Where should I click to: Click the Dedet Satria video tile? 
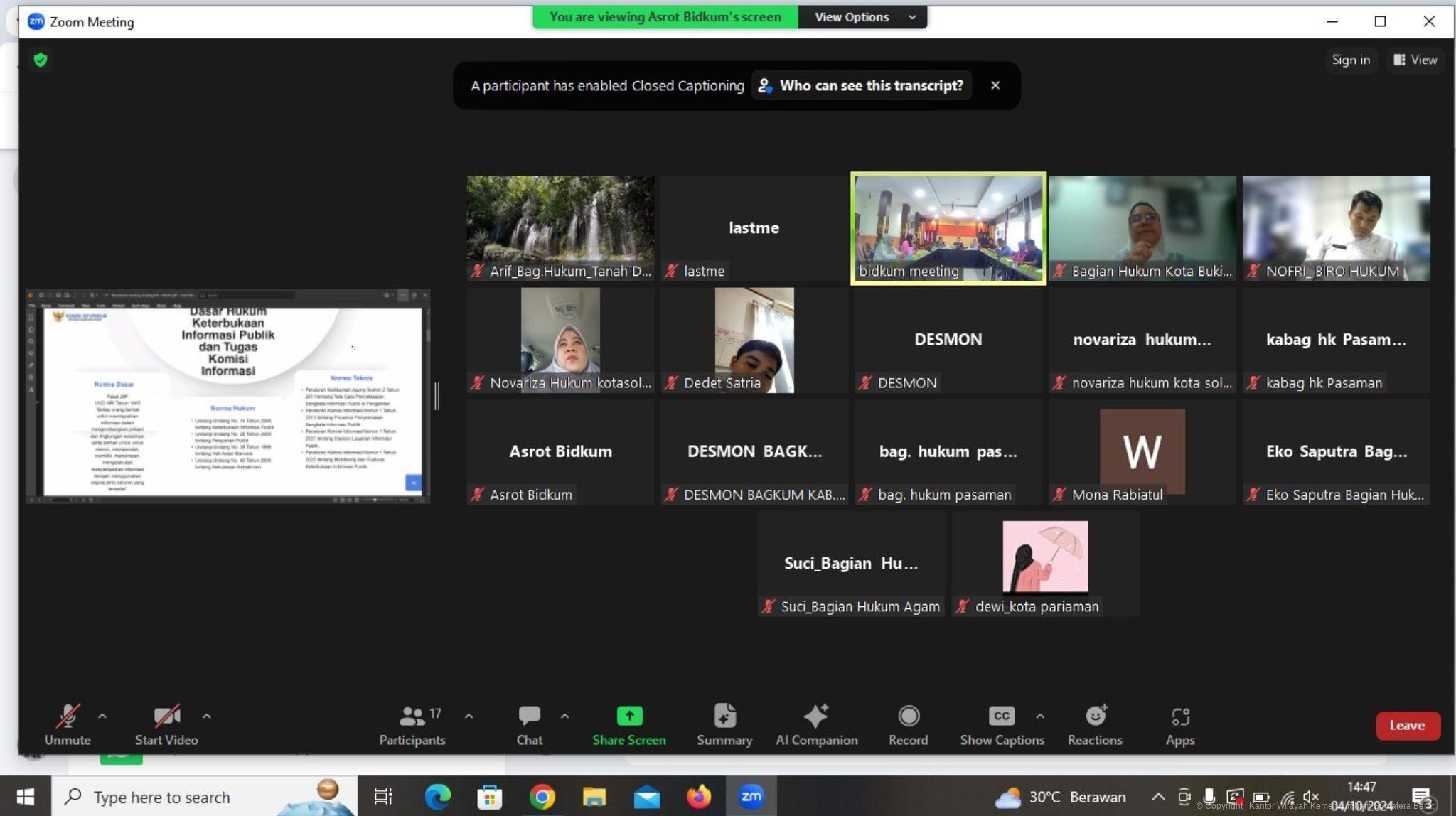[x=754, y=340]
